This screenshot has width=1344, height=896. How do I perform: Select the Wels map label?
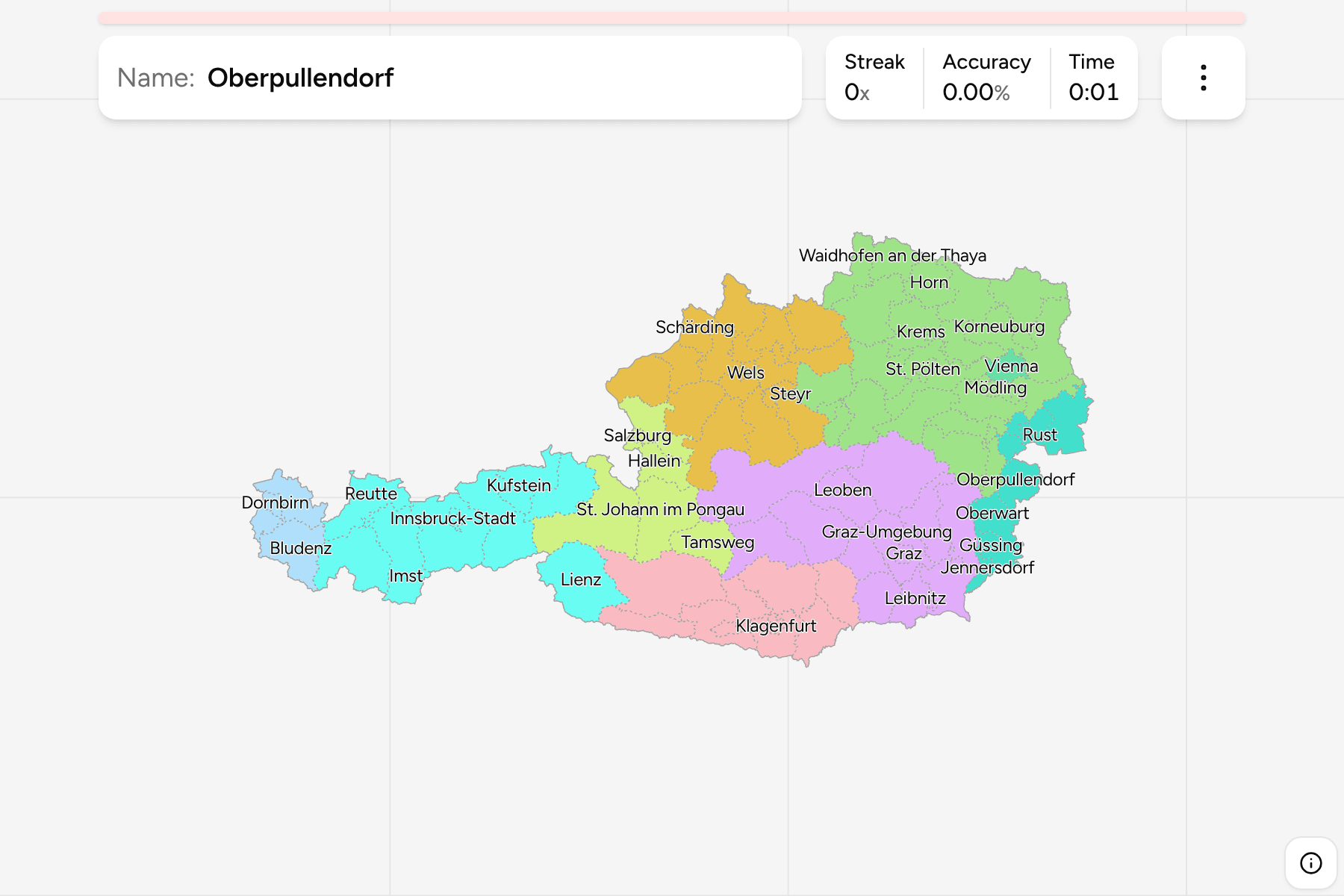pos(745,373)
